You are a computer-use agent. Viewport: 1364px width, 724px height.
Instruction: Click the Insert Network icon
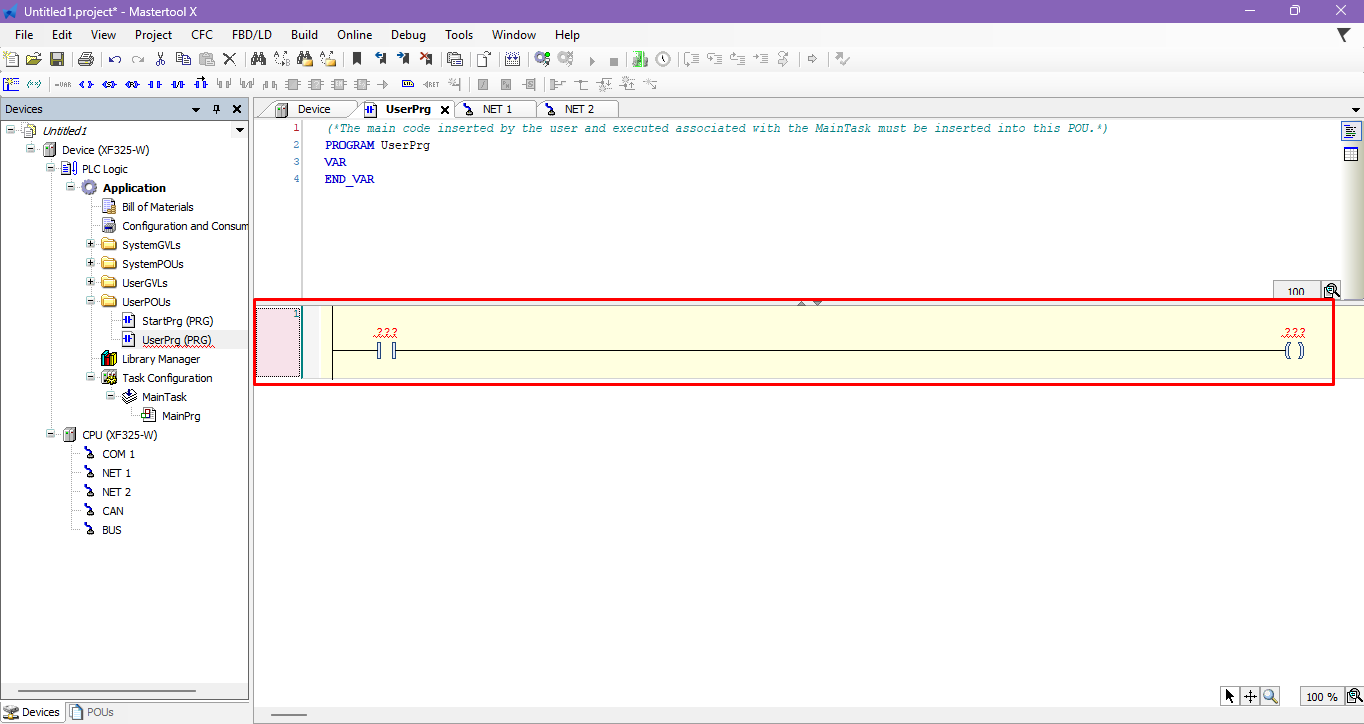[12, 85]
